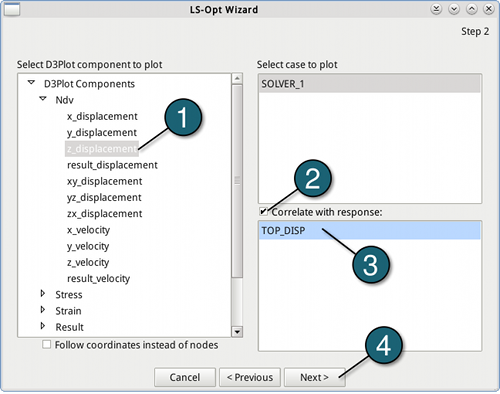Select y_velocity component
The image size is (500, 394).
[88, 246]
